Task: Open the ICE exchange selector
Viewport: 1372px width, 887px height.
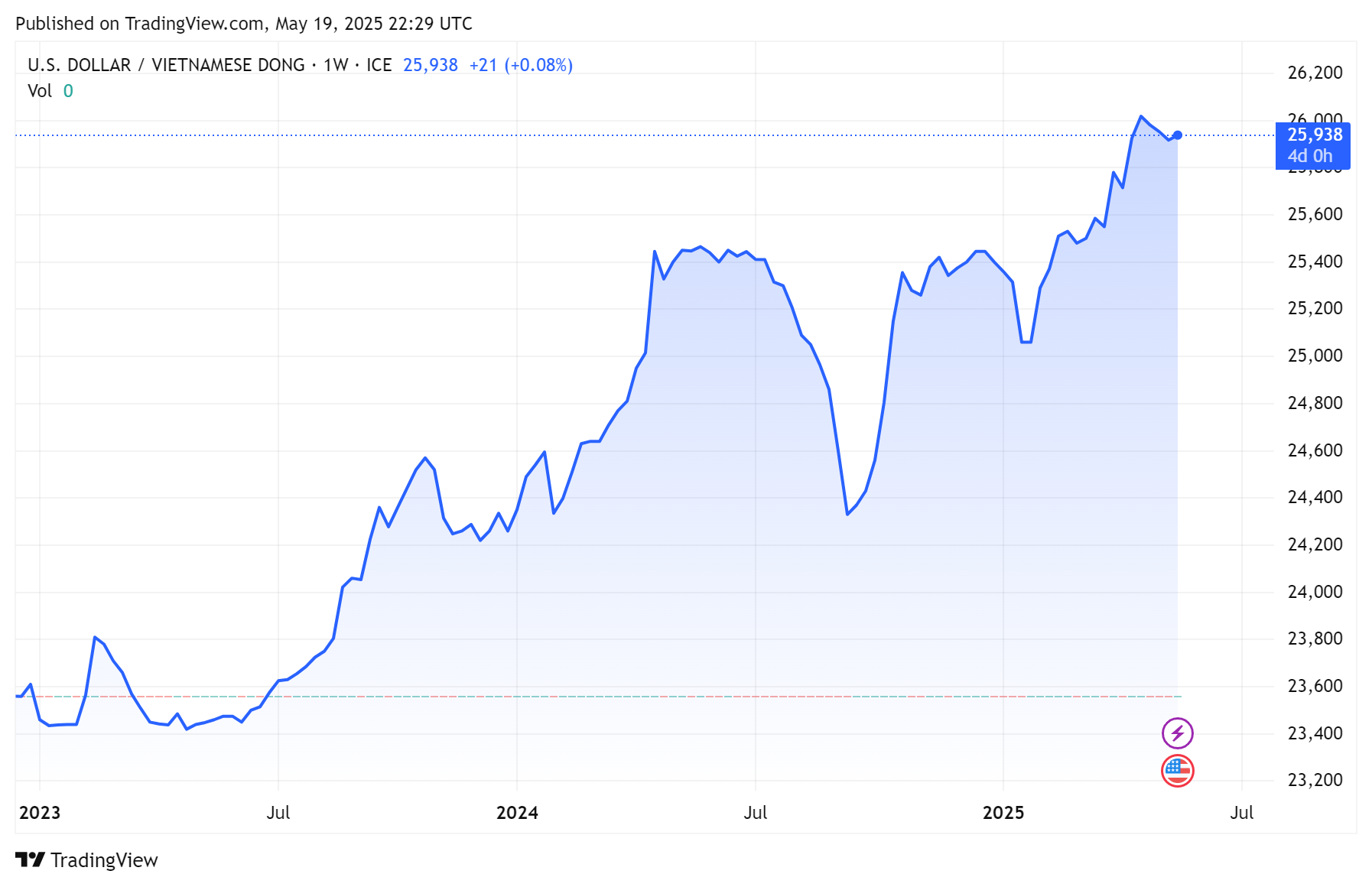Action: pyautogui.click(x=379, y=65)
